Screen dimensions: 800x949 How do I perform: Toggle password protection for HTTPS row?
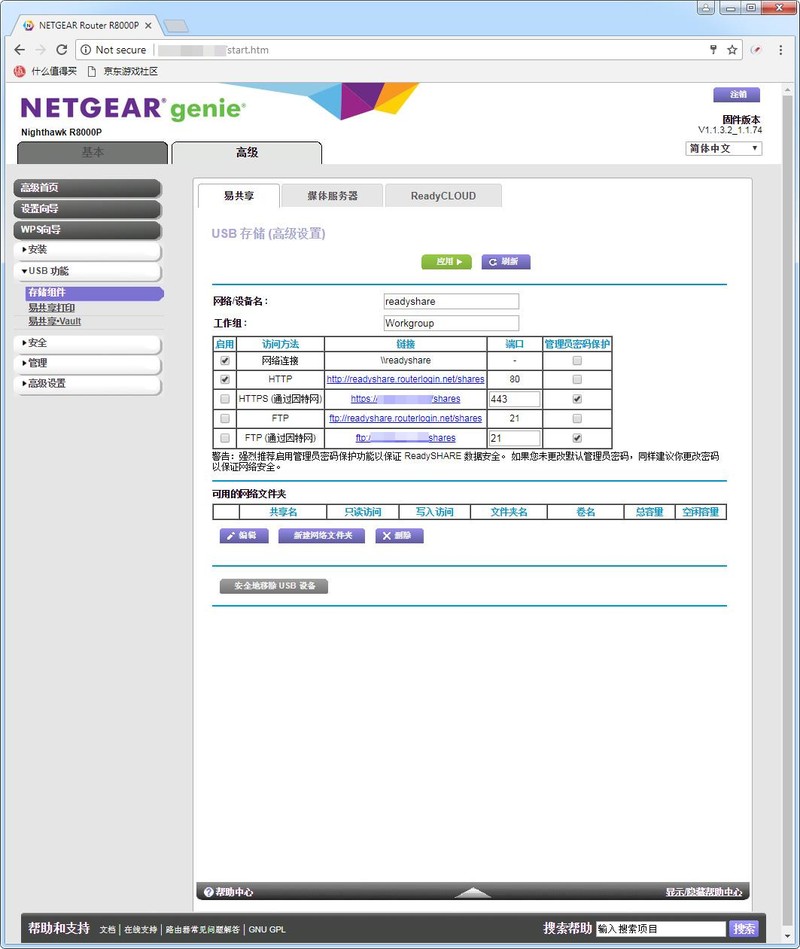[x=577, y=399]
